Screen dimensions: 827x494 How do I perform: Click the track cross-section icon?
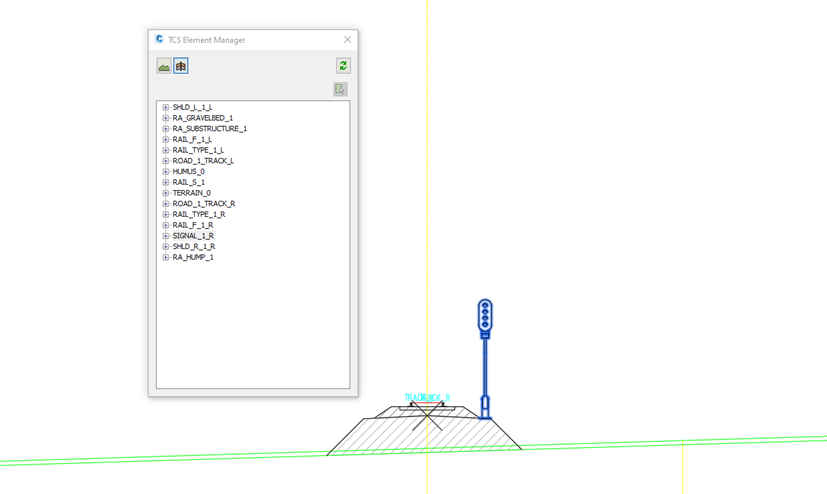pyautogui.click(x=181, y=66)
